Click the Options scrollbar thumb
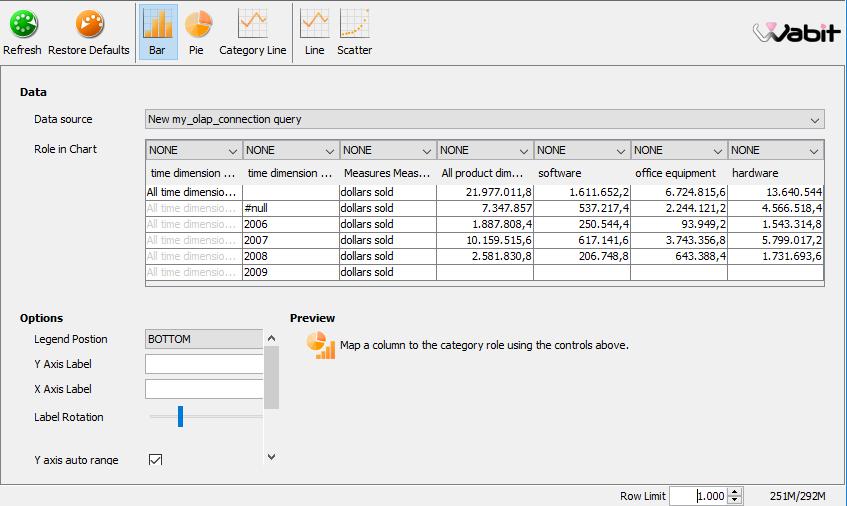This screenshot has height=506, width=847. [x=272, y=377]
